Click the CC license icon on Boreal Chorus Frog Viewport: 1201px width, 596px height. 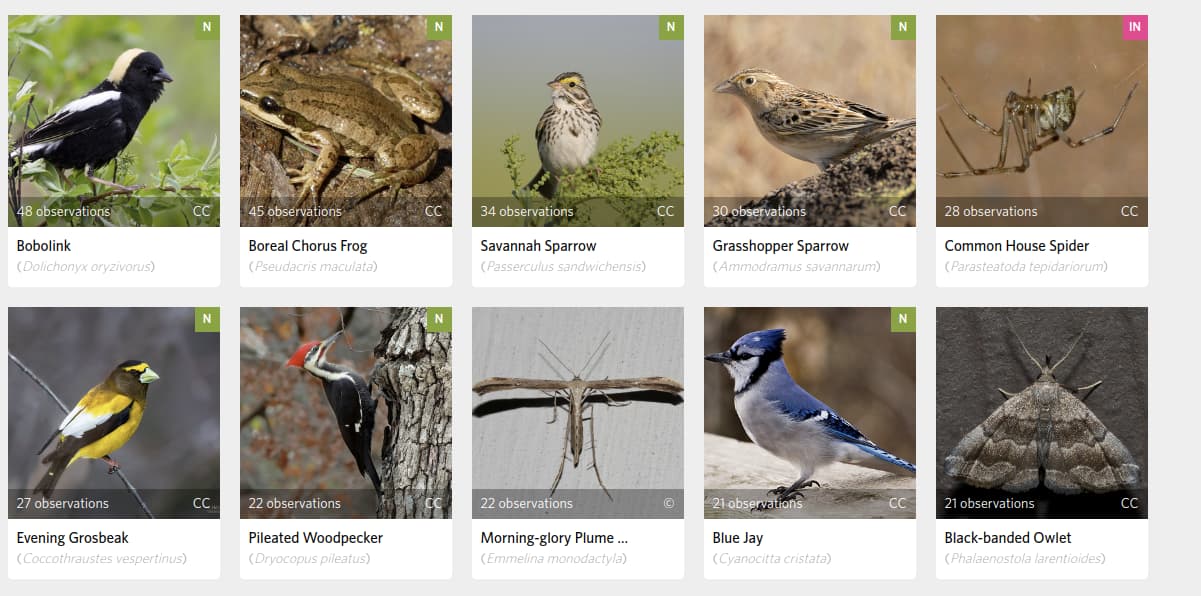433,211
